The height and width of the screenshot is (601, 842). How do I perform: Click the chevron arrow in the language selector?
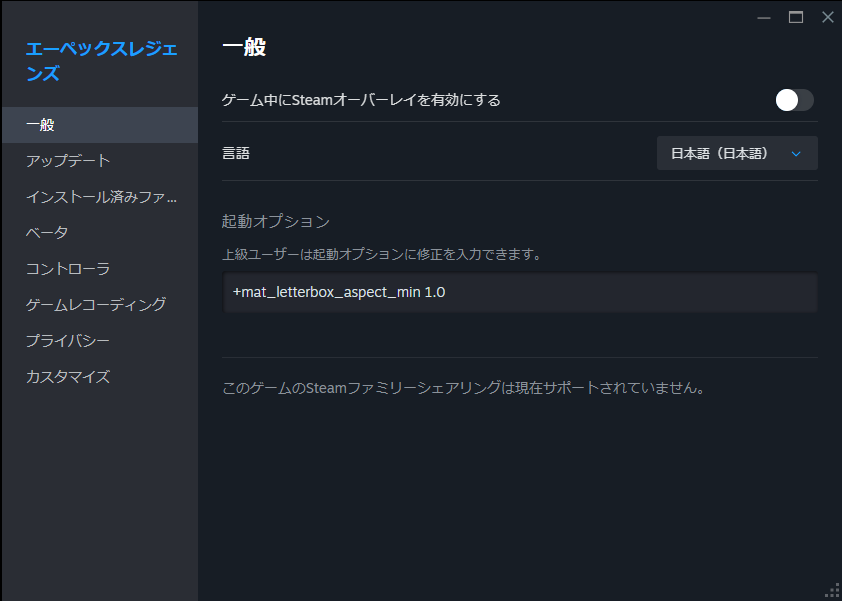796,154
